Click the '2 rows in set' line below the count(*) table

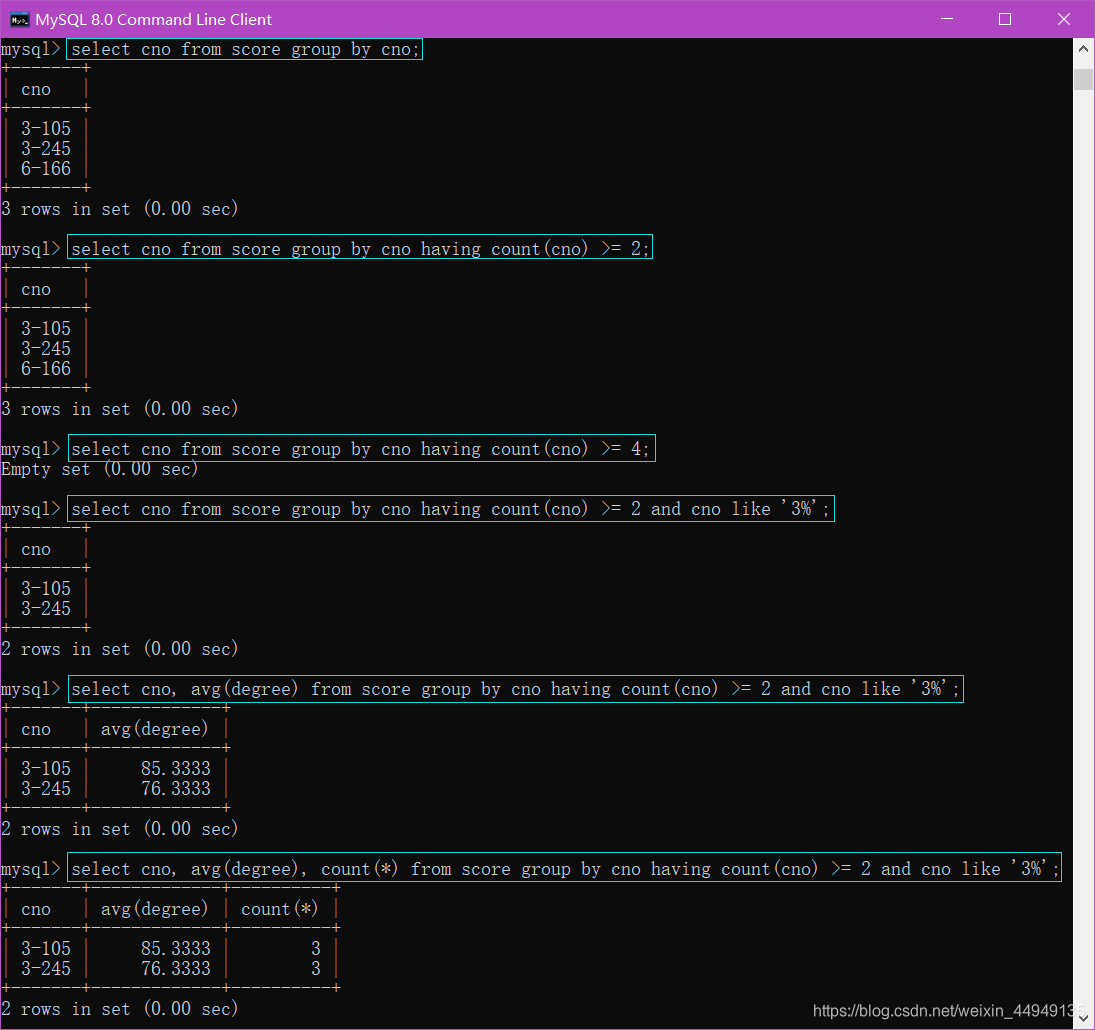120,1009
